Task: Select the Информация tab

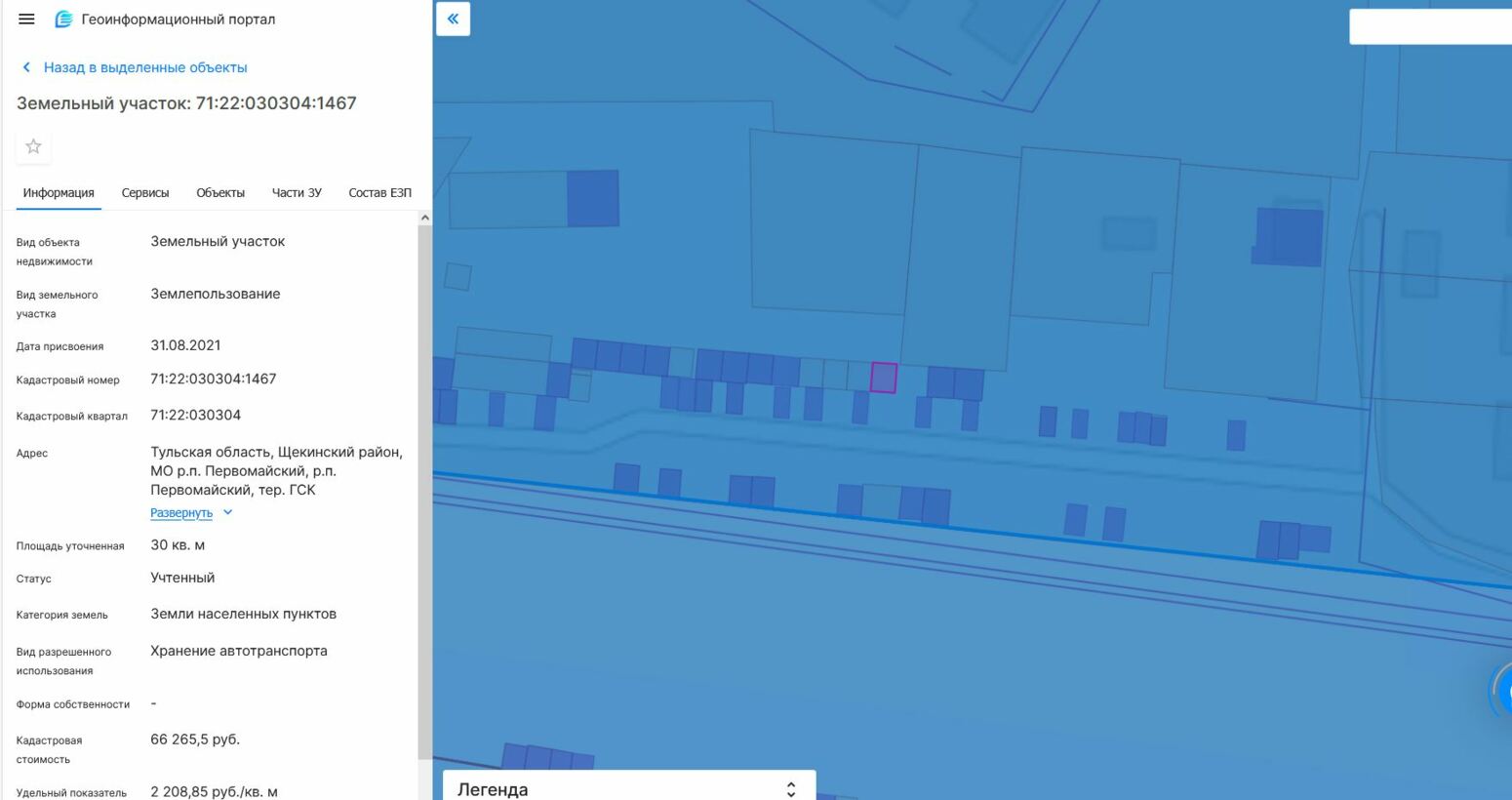Action: [59, 193]
